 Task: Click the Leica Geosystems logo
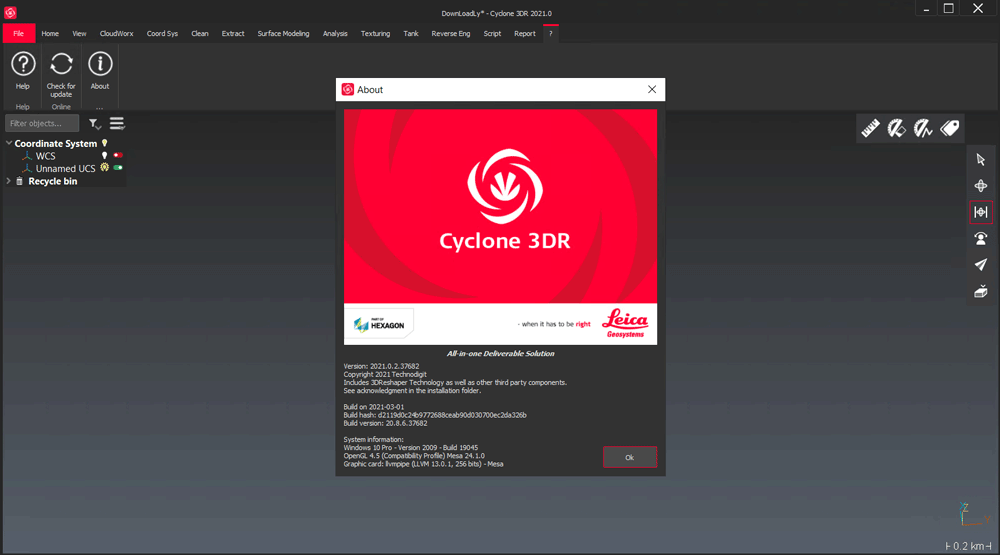[x=625, y=323]
